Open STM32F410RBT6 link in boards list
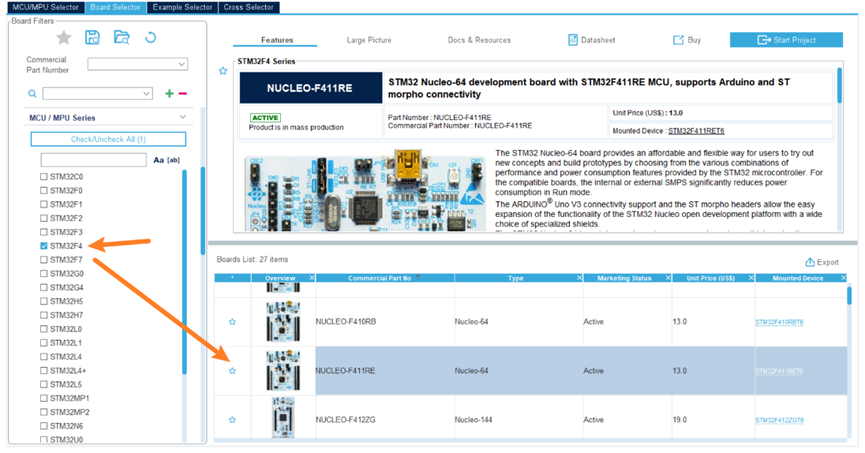Screen dimensions: 865x453 (x=779, y=322)
